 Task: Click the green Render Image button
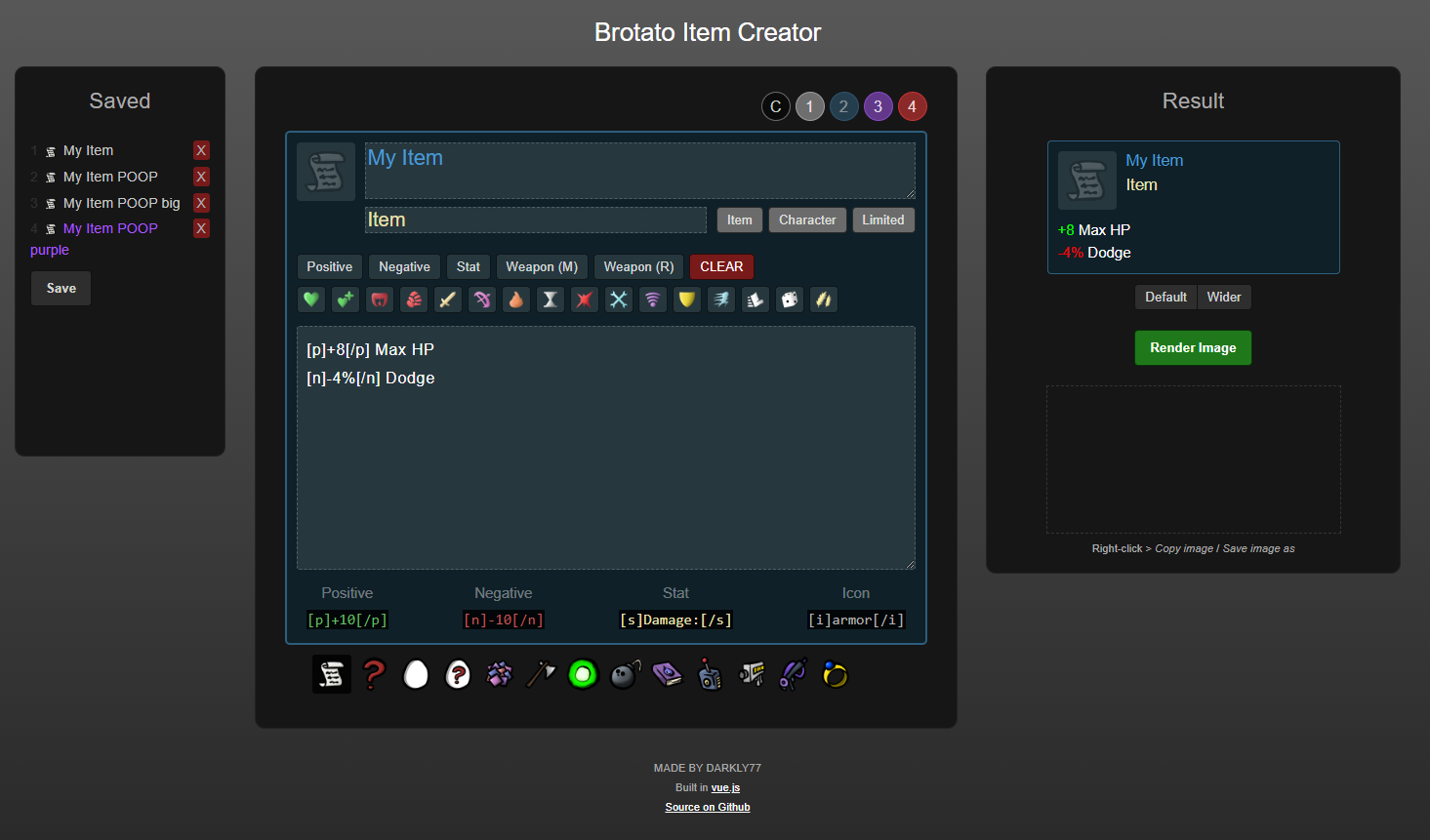1192,347
